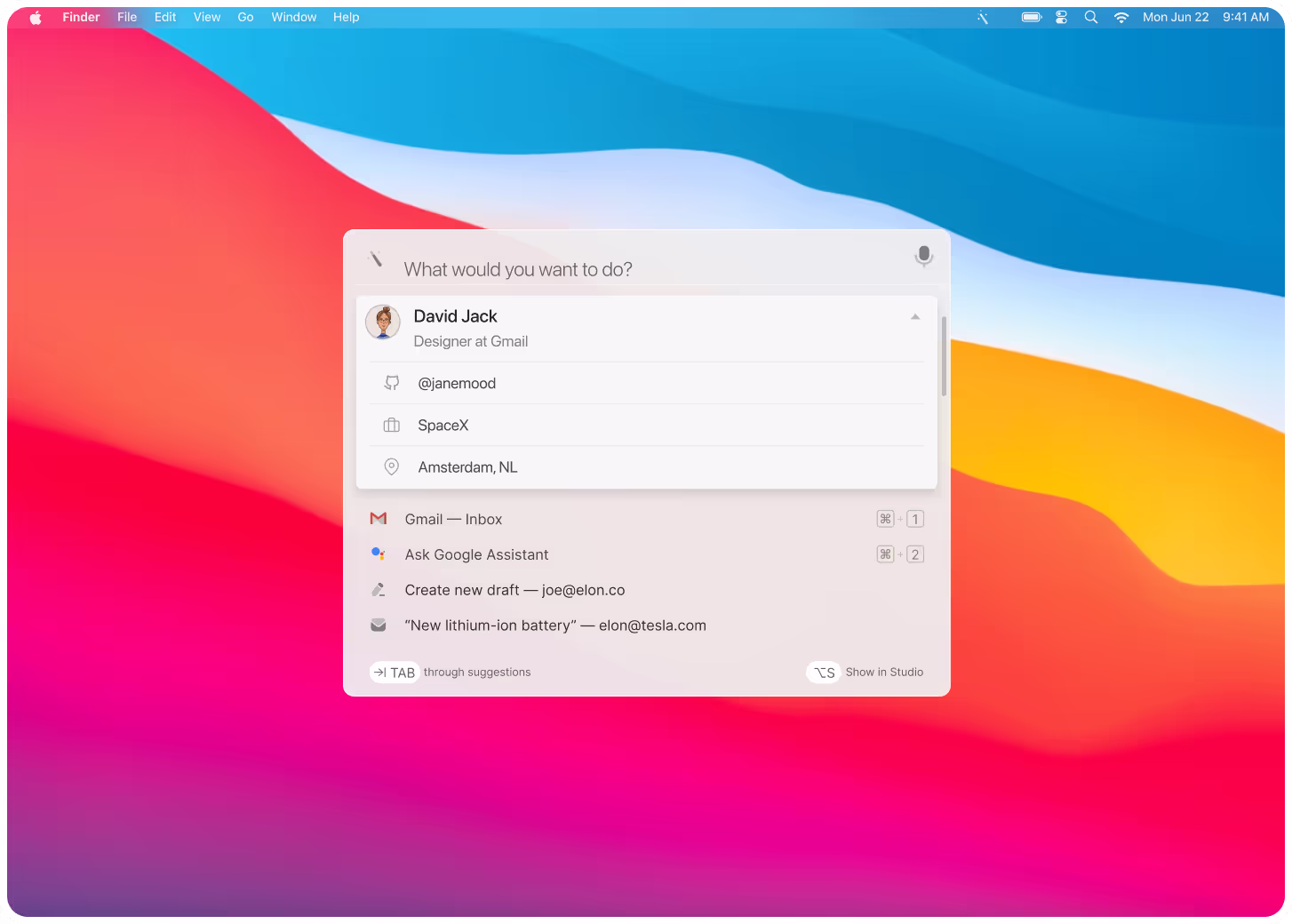Viewport: 1292px width, 924px height.
Task: Click the battery icon in menu bar
Action: (x=1032, y=17)
